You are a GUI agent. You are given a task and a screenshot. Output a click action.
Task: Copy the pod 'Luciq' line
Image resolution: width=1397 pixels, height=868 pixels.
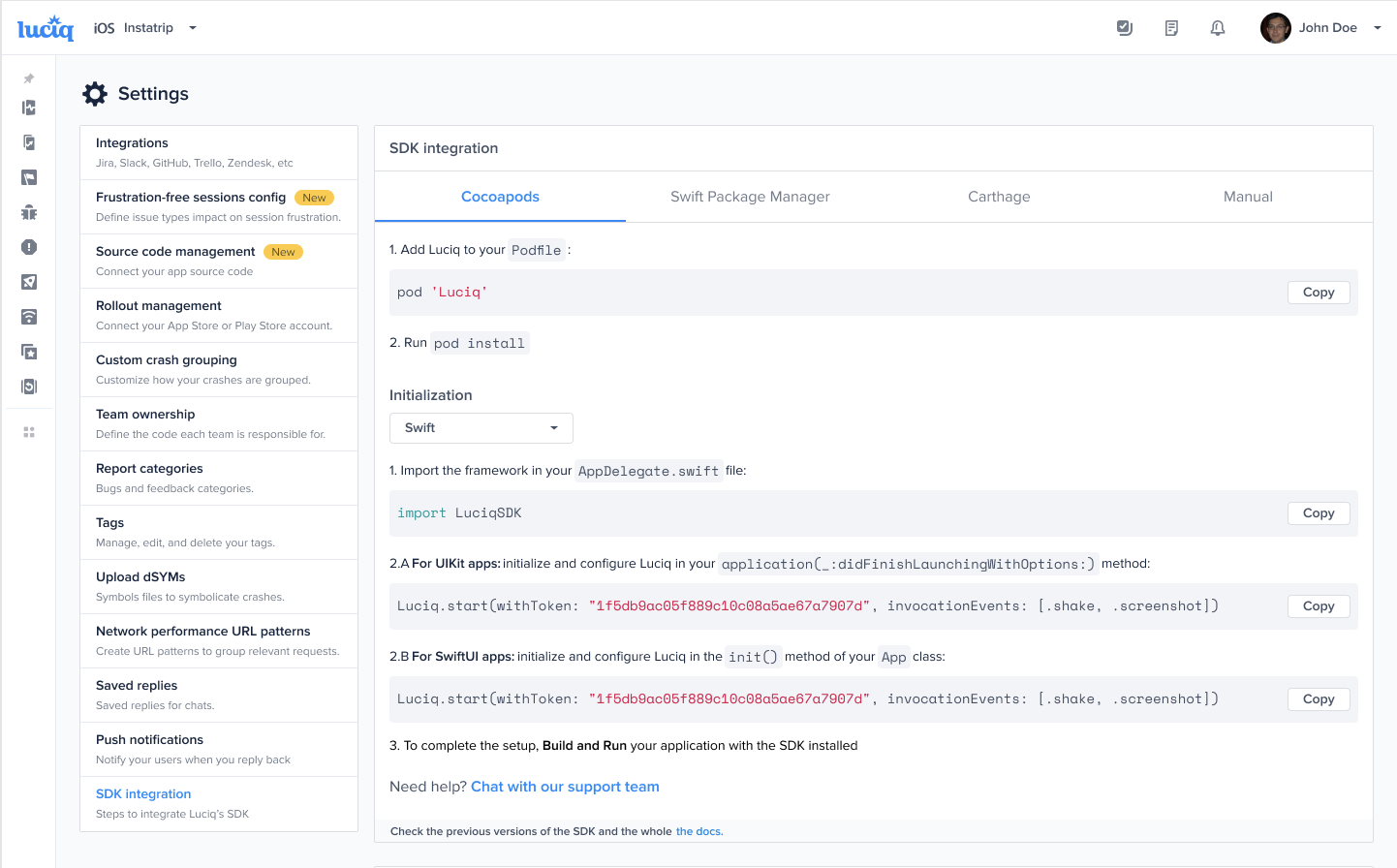tap(1318, 293)
